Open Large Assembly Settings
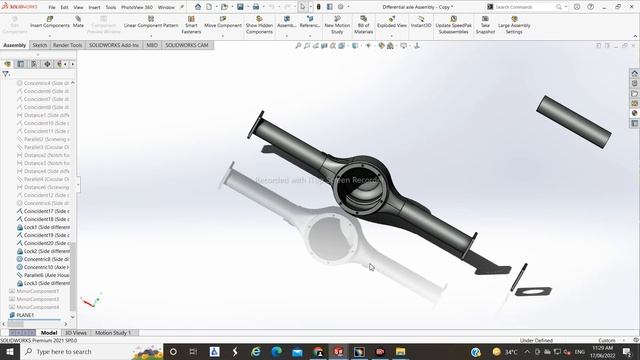640x360 pixels. pos(514,25)
